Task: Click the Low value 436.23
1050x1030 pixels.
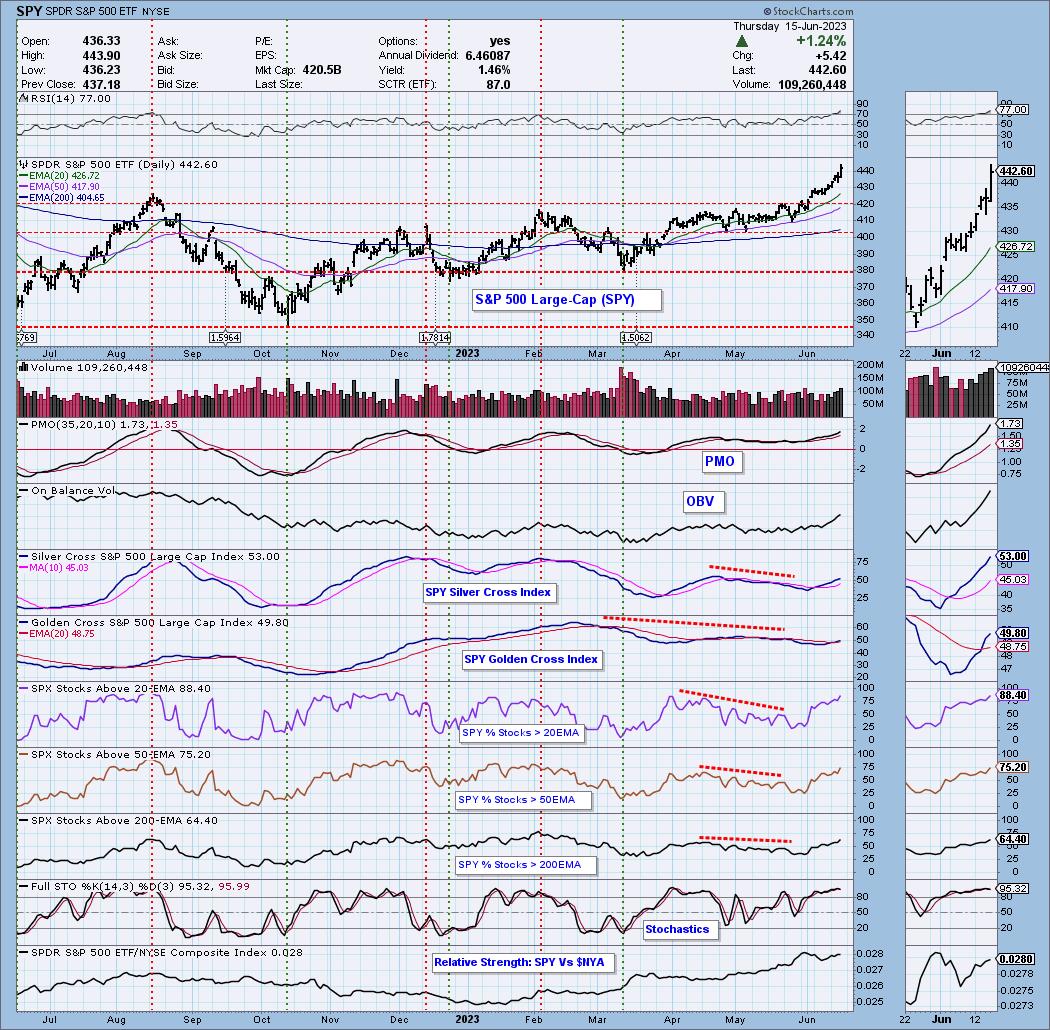Action: point(101,70)
